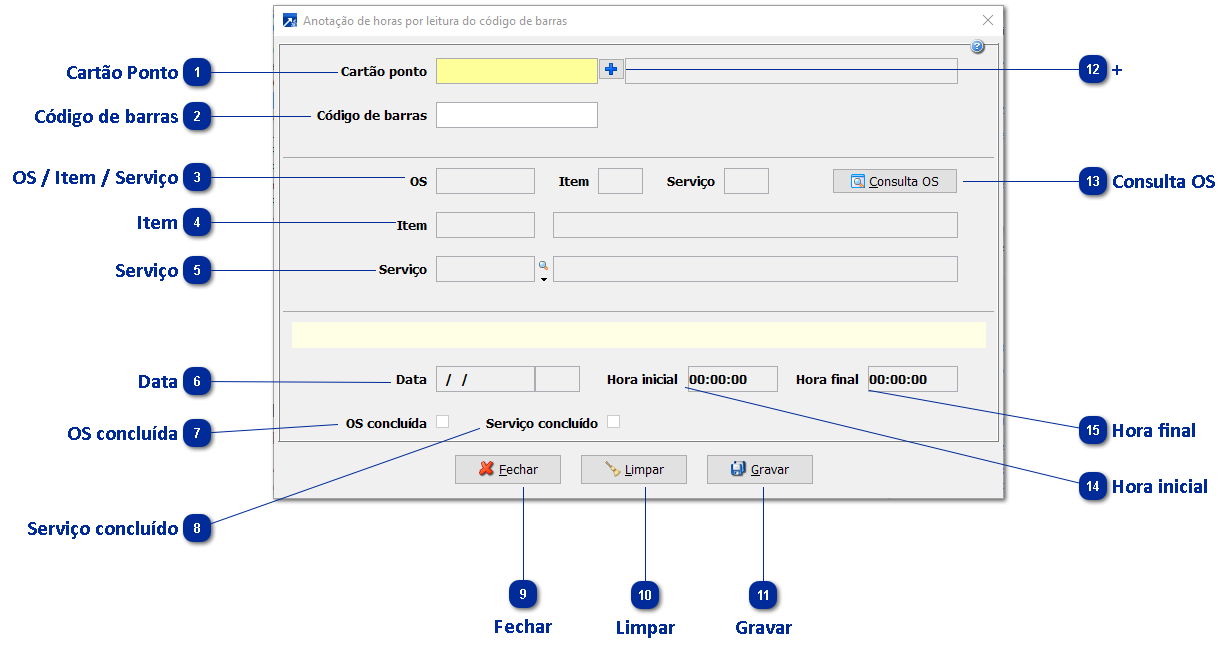Click the Item description field
This screenshot has width=1231, height=656.
pos(755,225)
